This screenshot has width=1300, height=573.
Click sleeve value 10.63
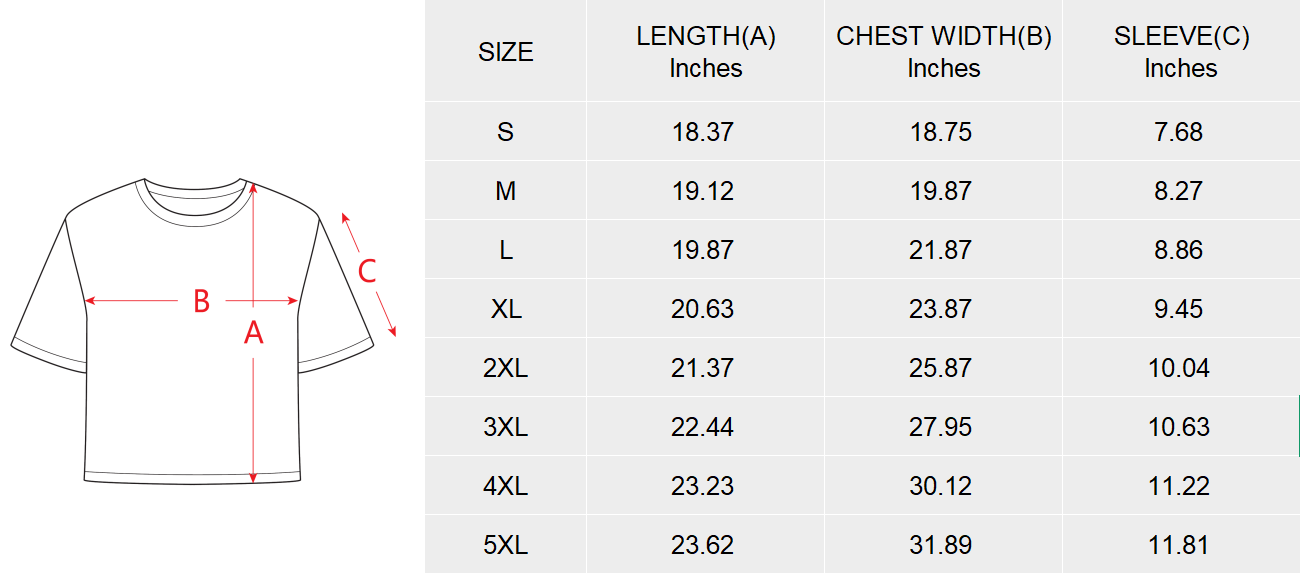(1179, 427)
